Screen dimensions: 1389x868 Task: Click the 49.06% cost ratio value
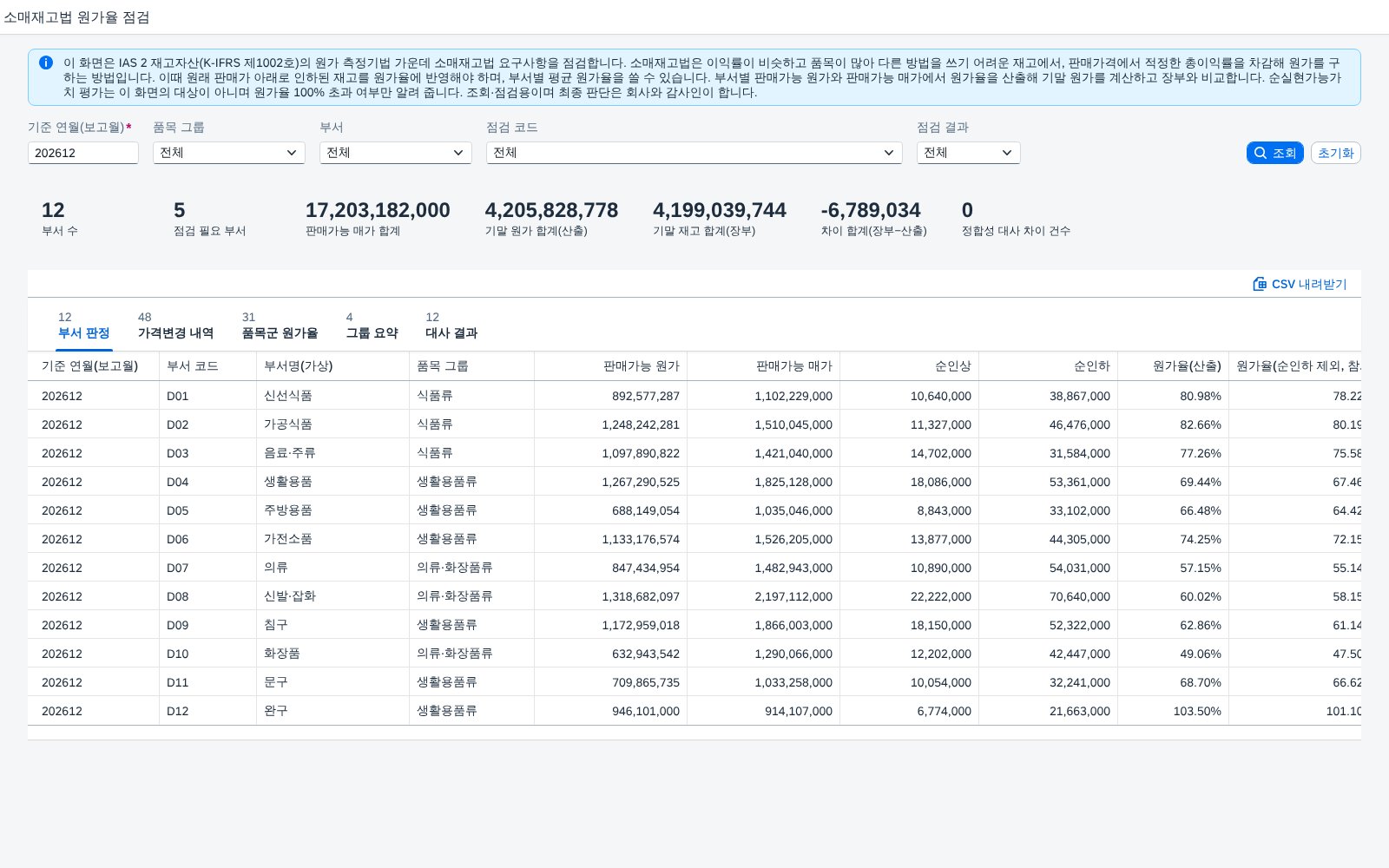pos(1201,654)
